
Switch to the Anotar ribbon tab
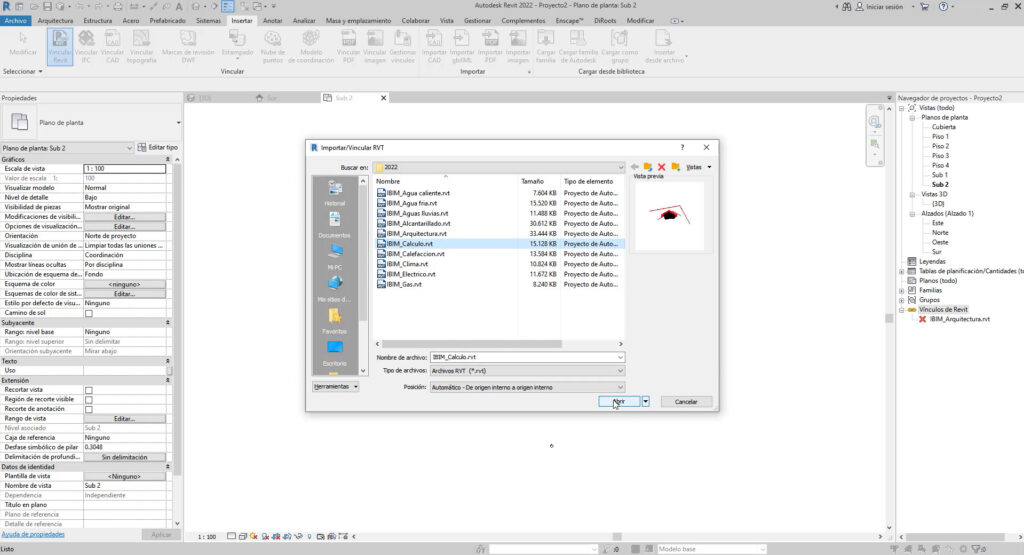[x=272, y=20]
